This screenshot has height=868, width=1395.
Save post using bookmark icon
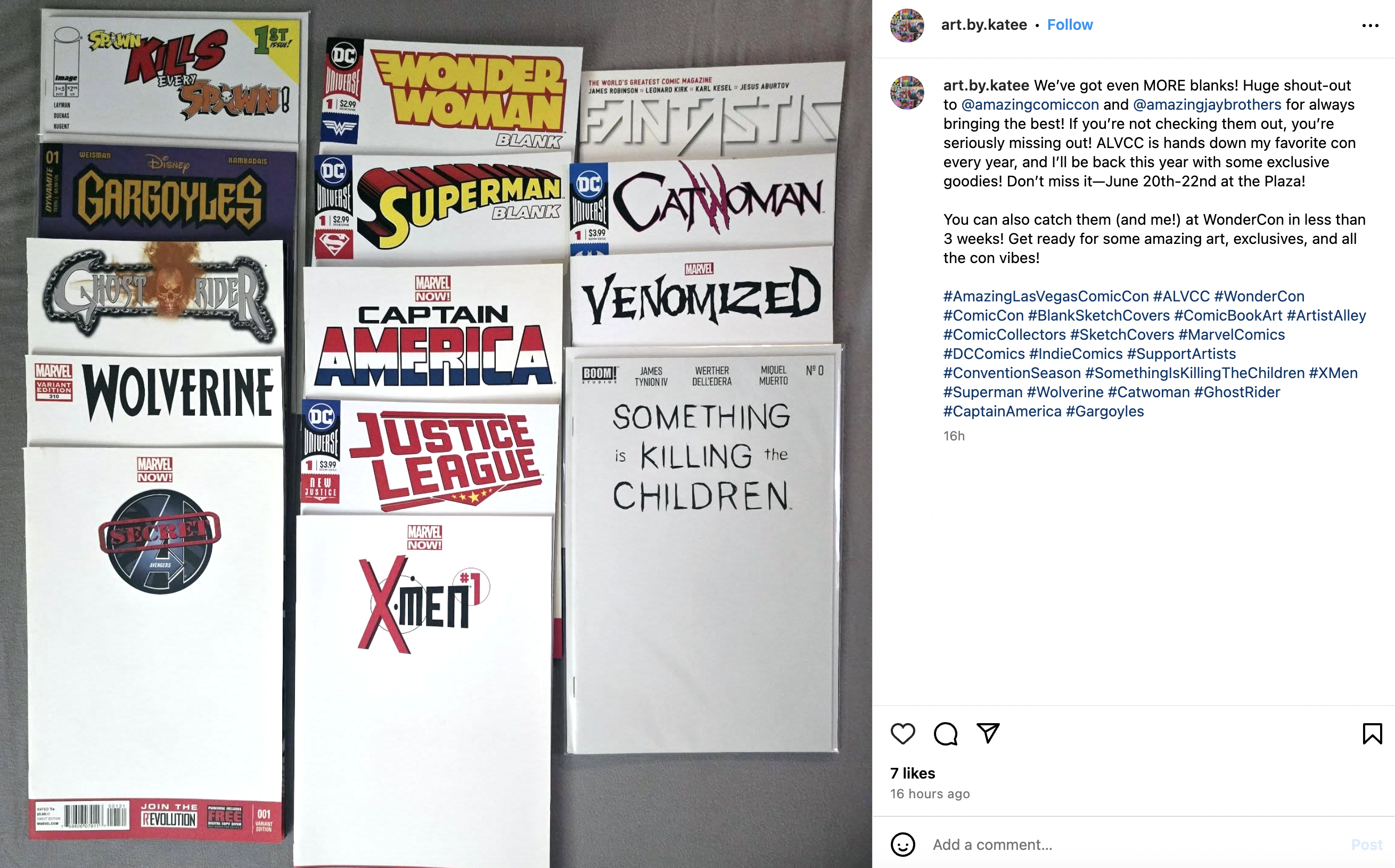click(1372, 734)
